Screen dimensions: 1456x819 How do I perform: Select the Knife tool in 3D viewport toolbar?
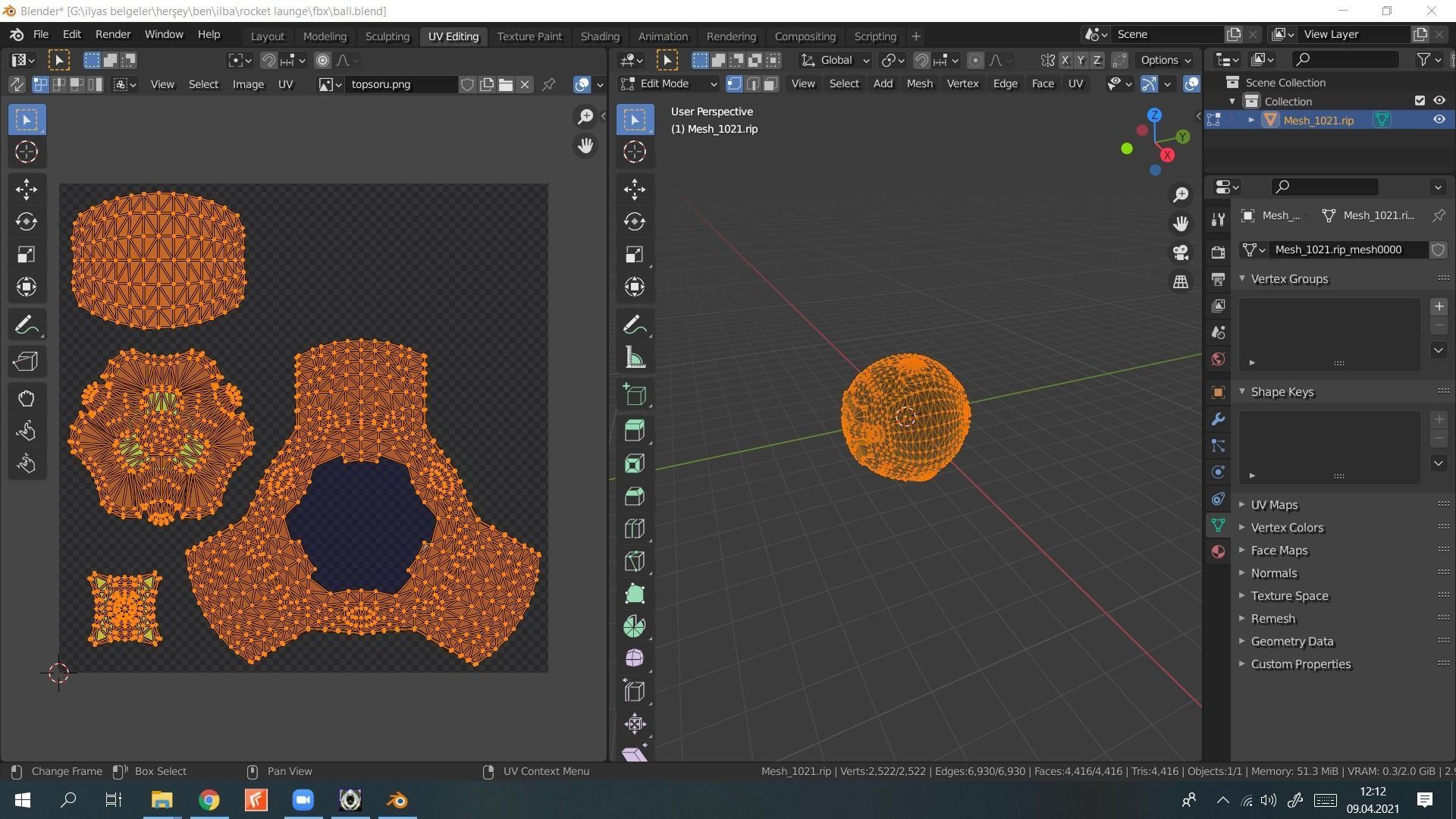635,561
